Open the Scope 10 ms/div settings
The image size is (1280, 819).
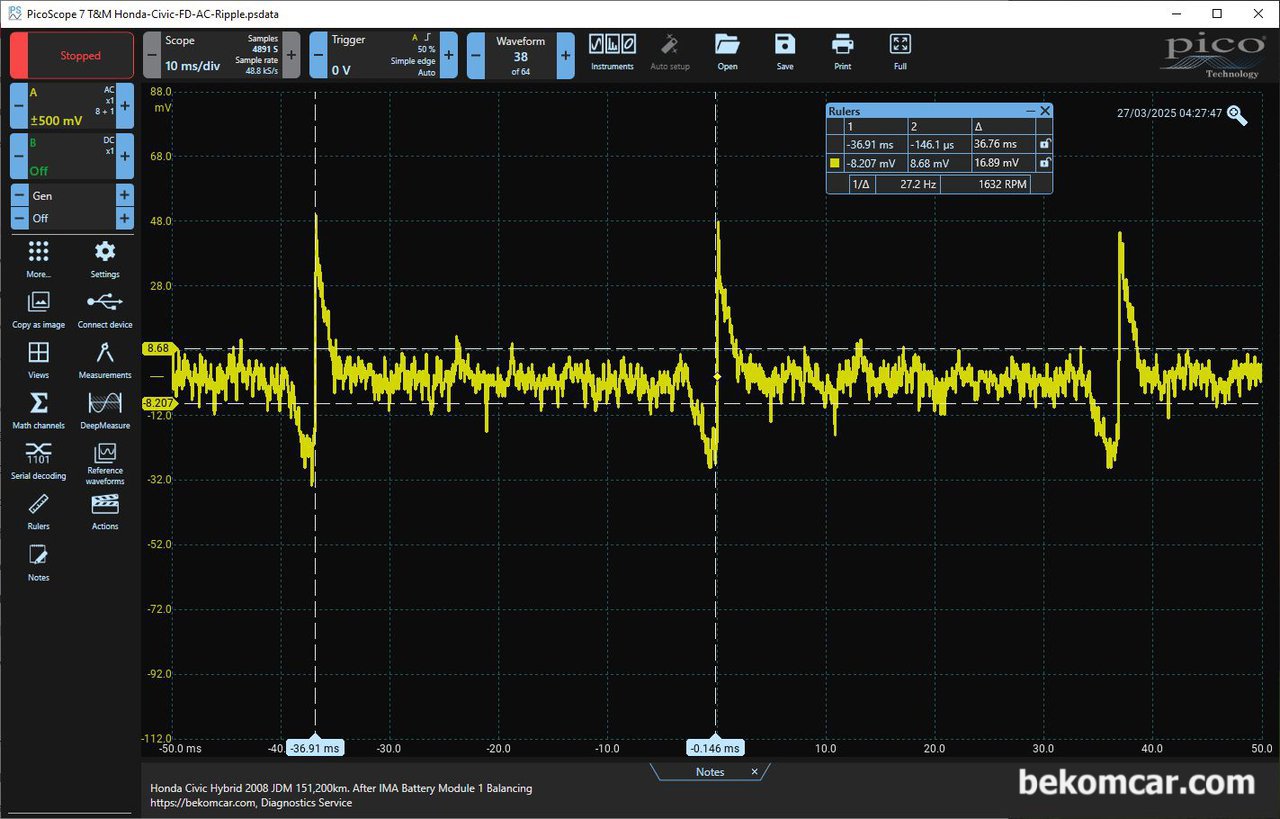[x=221, y=55]
